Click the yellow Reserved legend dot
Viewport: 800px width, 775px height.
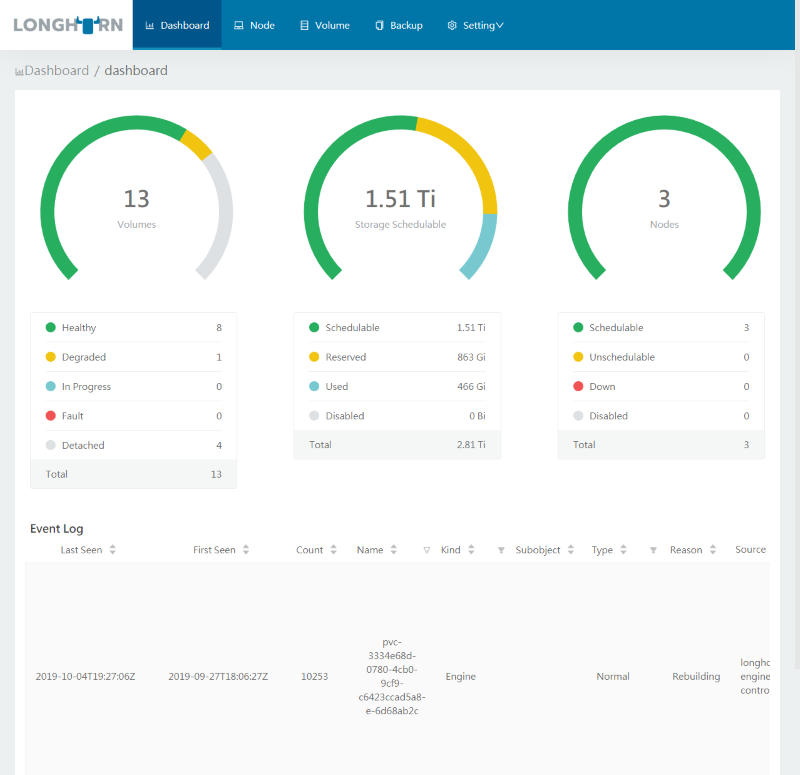click(x=314, y=357)
